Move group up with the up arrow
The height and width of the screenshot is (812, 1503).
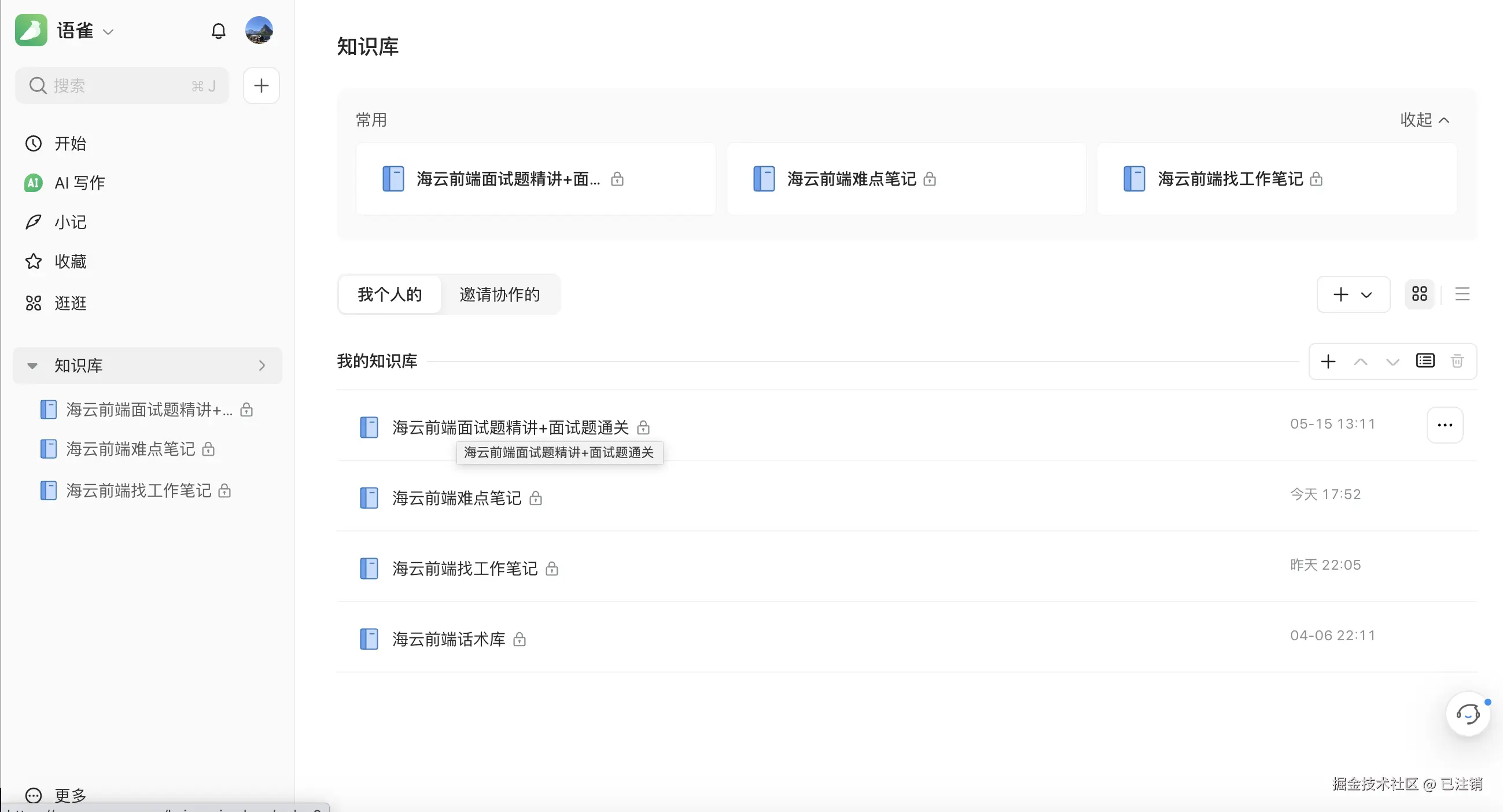[x=1360, y=361]
